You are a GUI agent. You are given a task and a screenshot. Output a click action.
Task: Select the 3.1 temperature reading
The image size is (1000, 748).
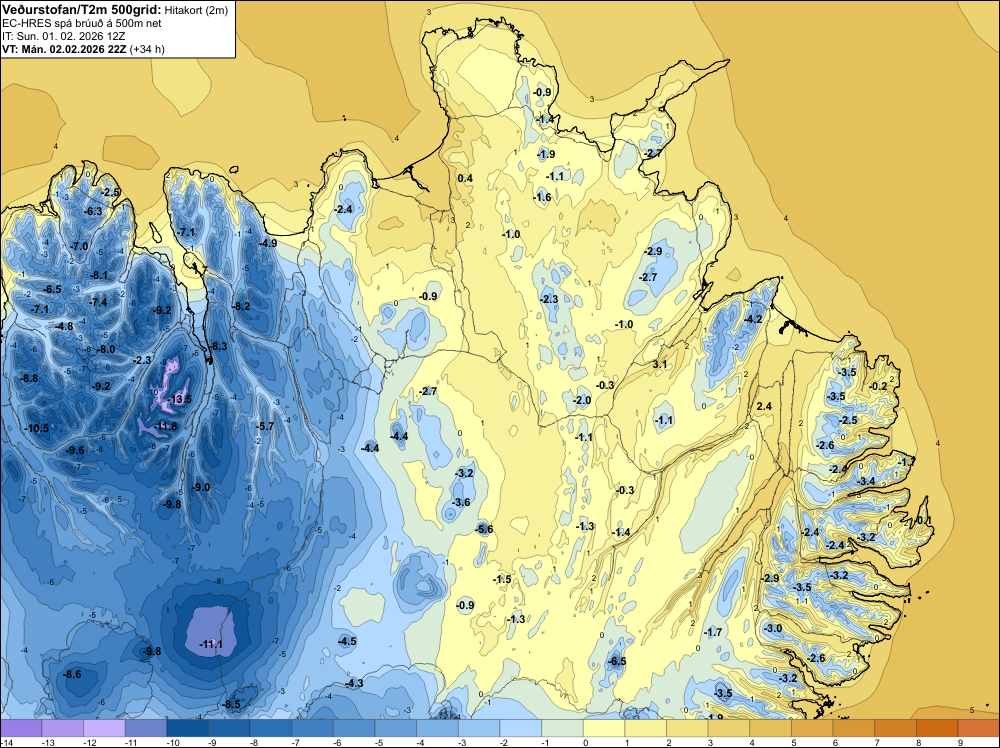660,365
